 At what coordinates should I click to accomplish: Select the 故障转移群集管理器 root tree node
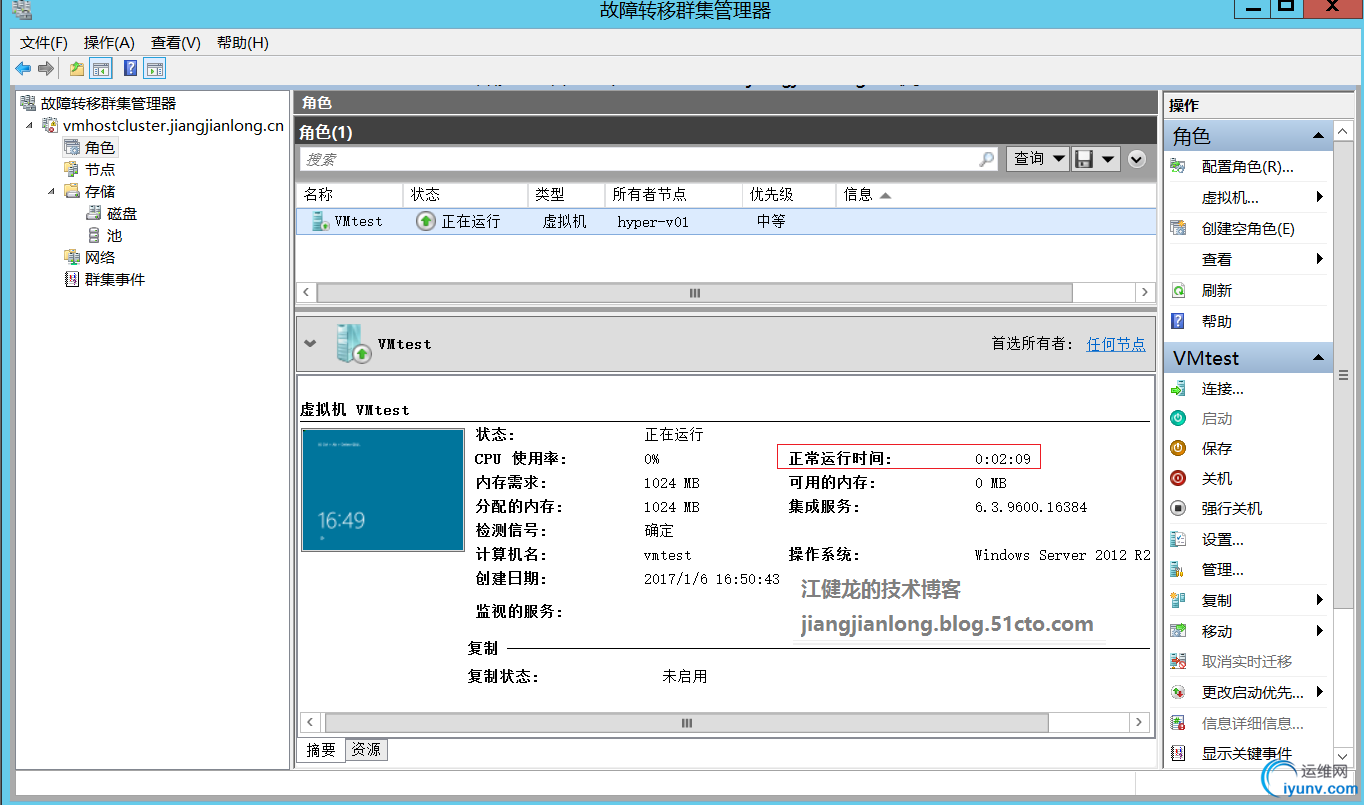(x=108, y=103)
